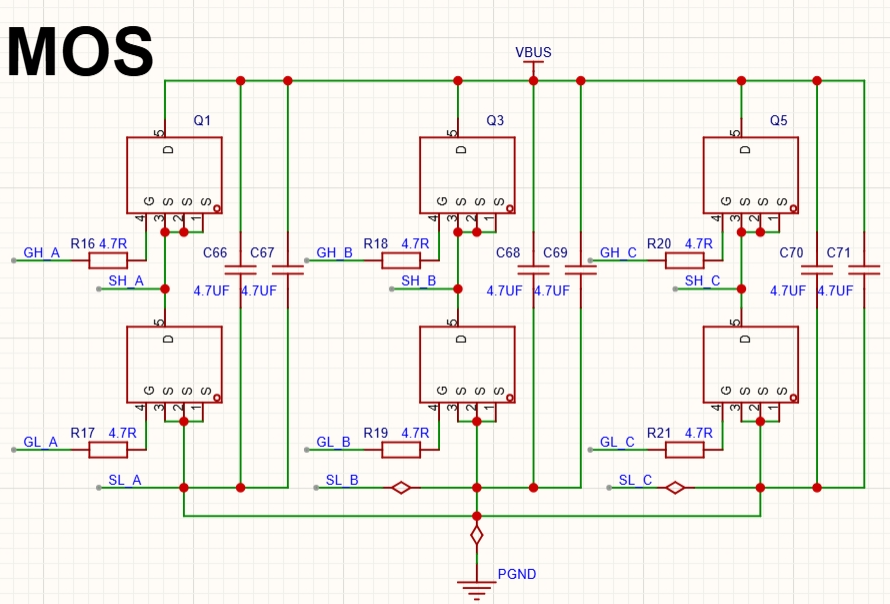The width and height of the screenshot is (890, 604).
Task: Click the R16 resistor symbol
Action: click(x=108, y=261)
